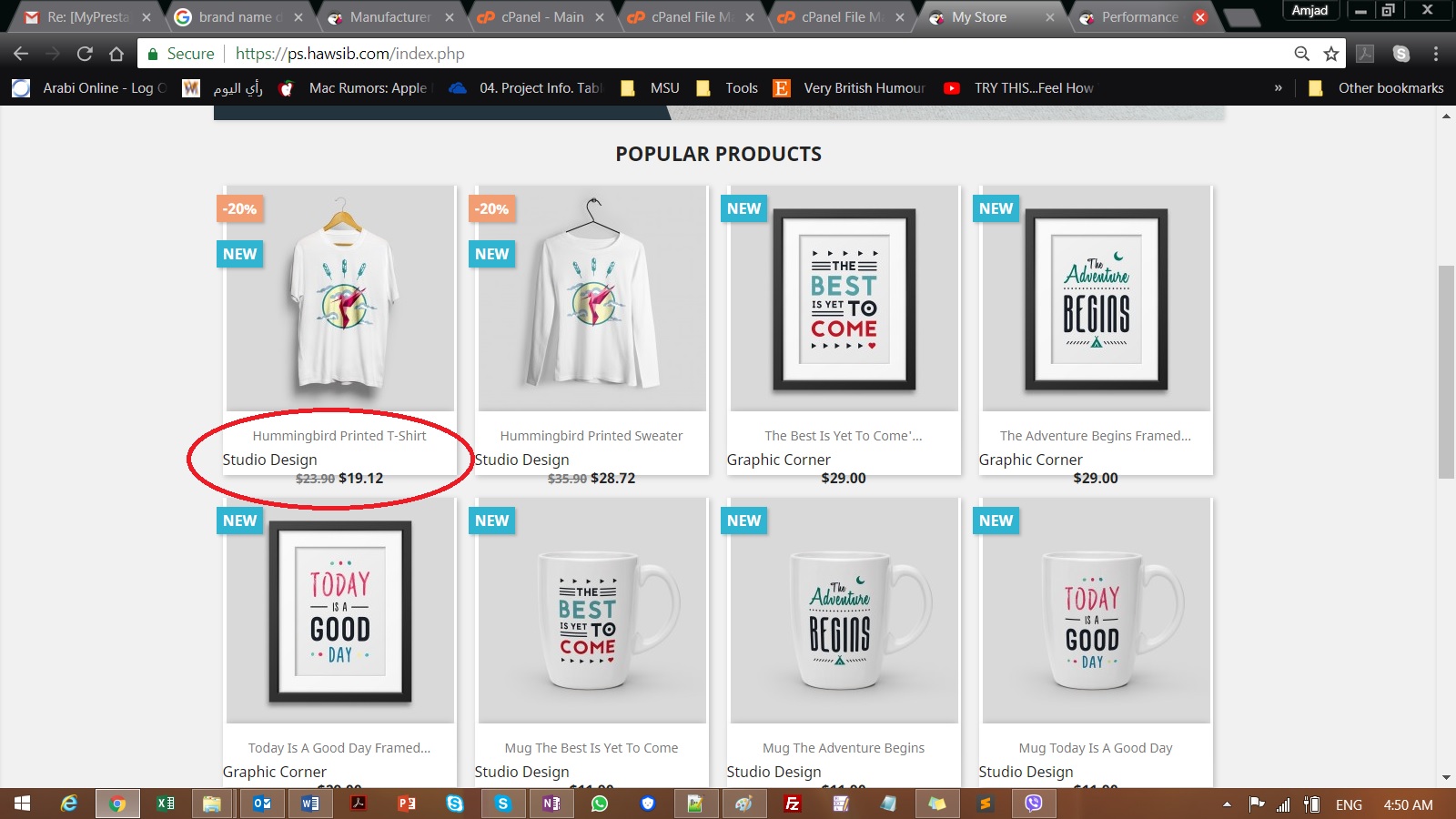The image size is (1456, 819).
Task: Open the Other bookmarks folder
Action: coord(1376,88)
